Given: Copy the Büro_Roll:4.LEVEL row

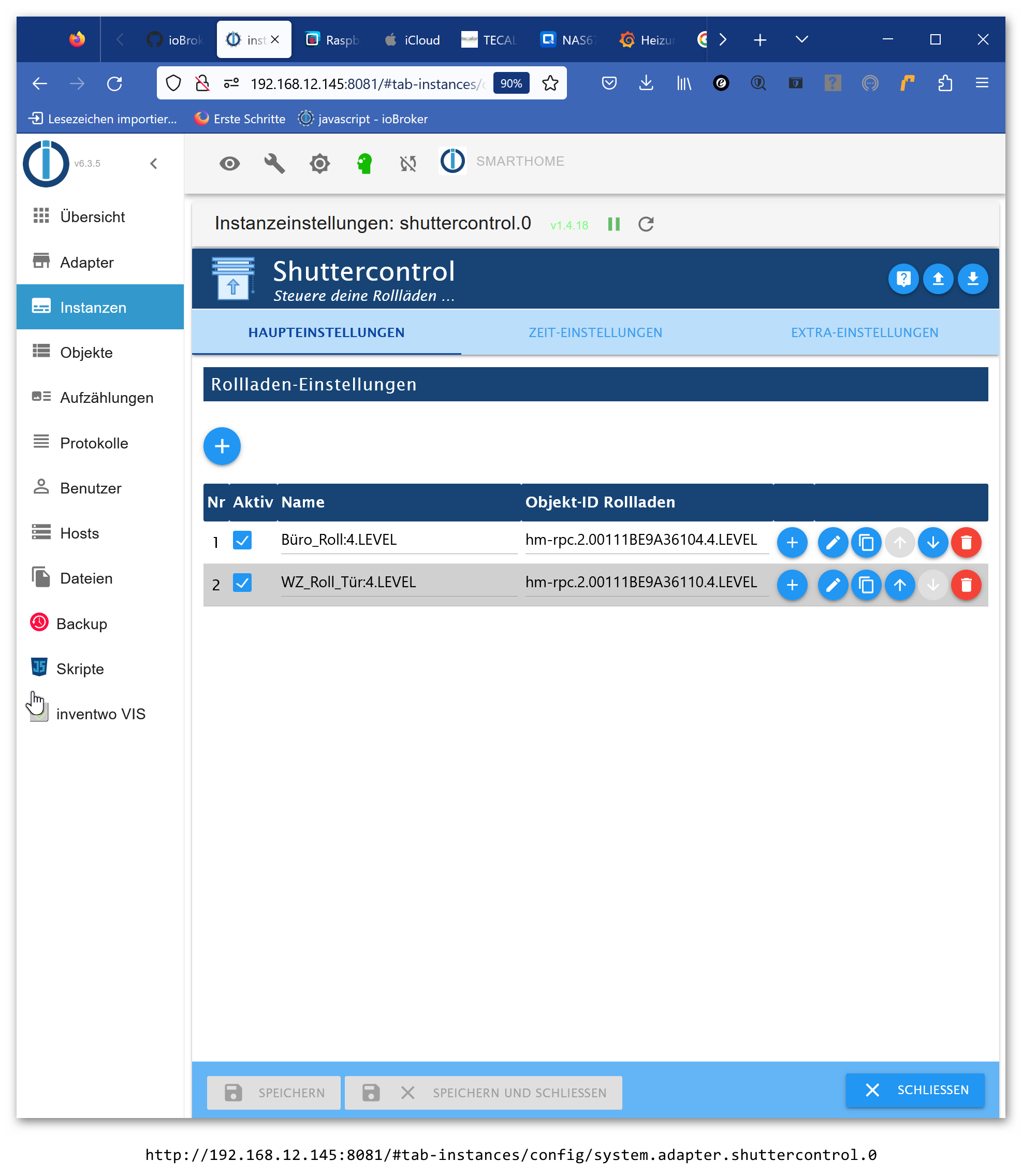Looking at the screenshot, I should tap(866, 542).
